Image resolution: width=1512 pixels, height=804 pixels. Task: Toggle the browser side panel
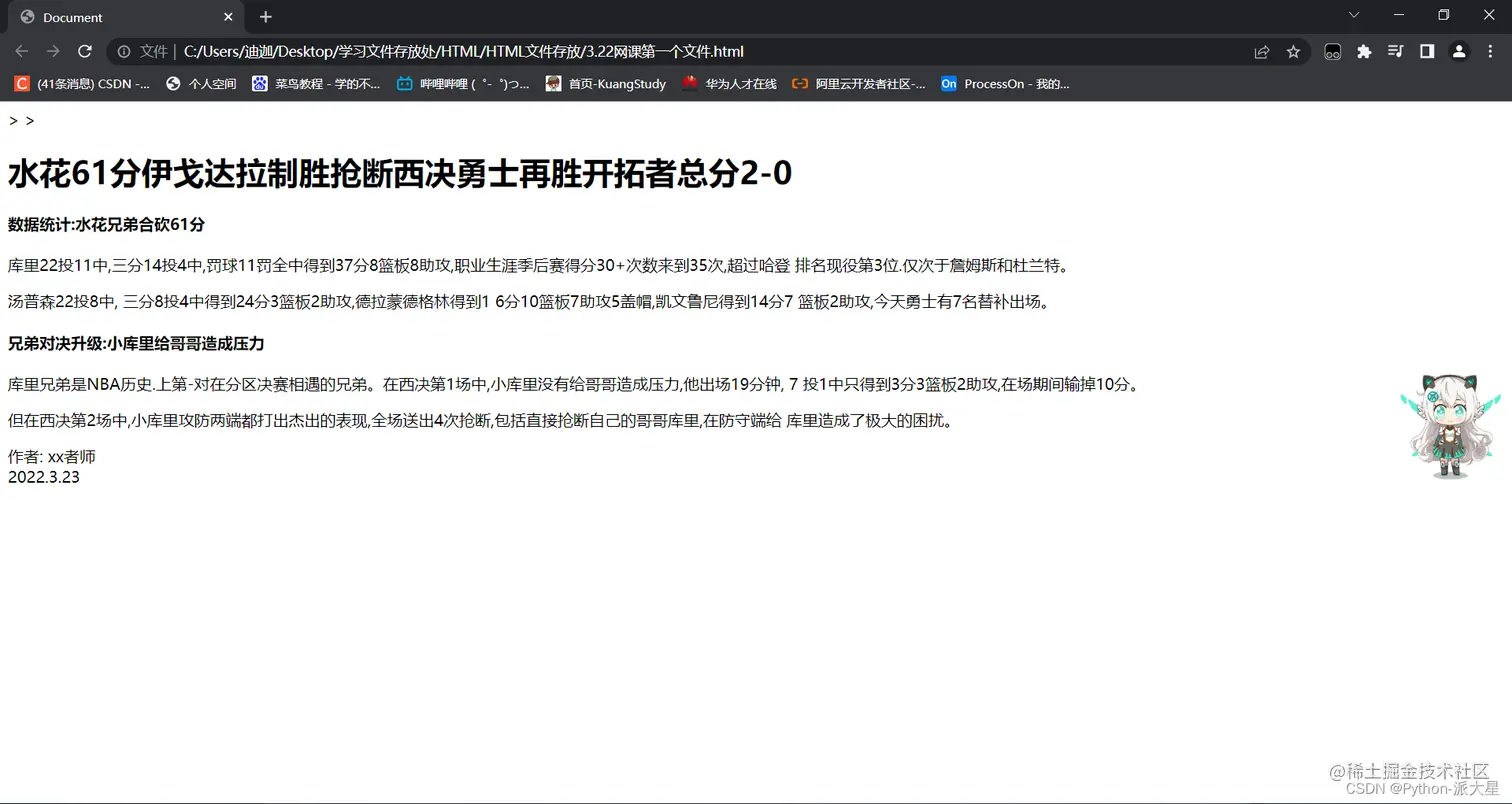(x=1427, y=51)
